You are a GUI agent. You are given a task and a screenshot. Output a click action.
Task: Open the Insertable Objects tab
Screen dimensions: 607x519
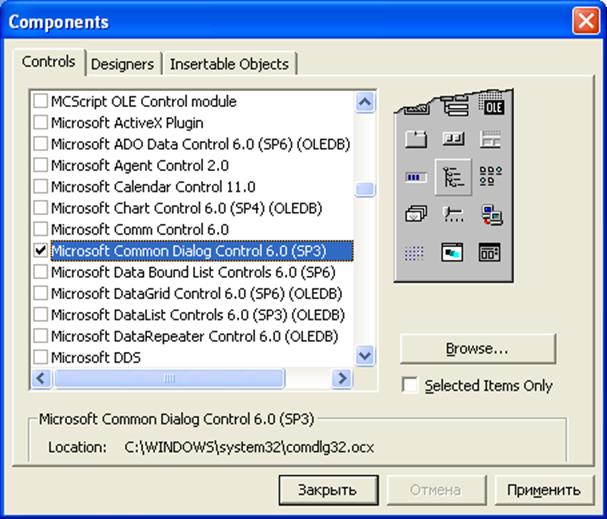coord(230,64)
